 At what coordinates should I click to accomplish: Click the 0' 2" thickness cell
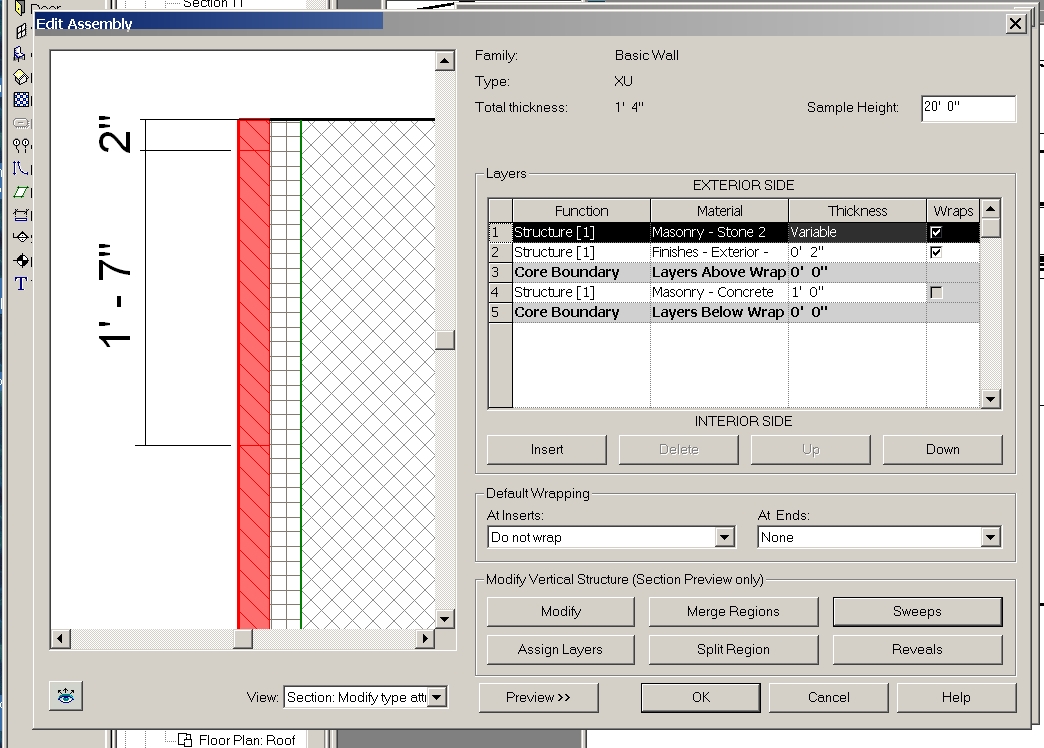point(858,252)
